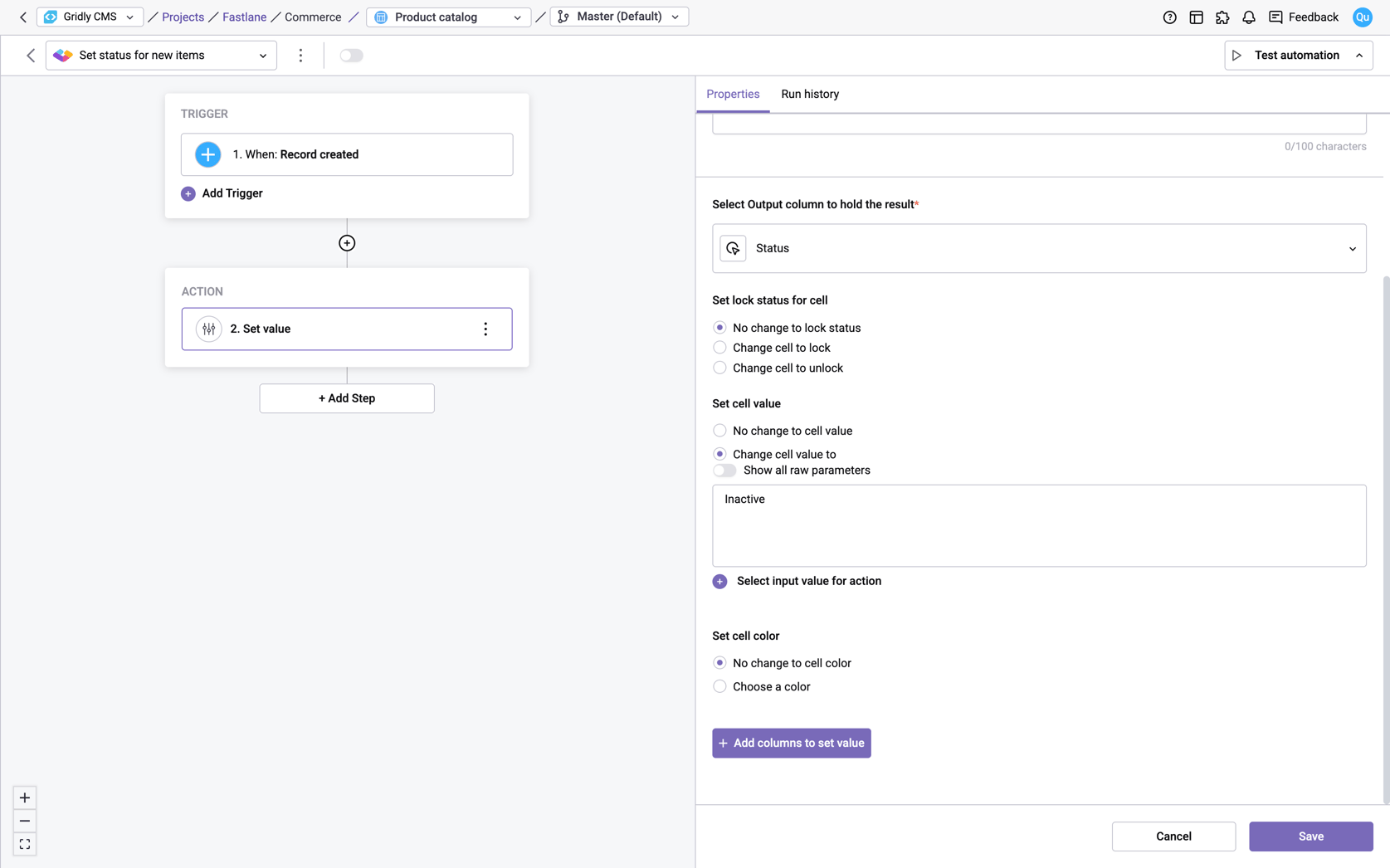Click the Feedback button
Viewport: 1390px width, 868px height.
(x=1304, y=17)
